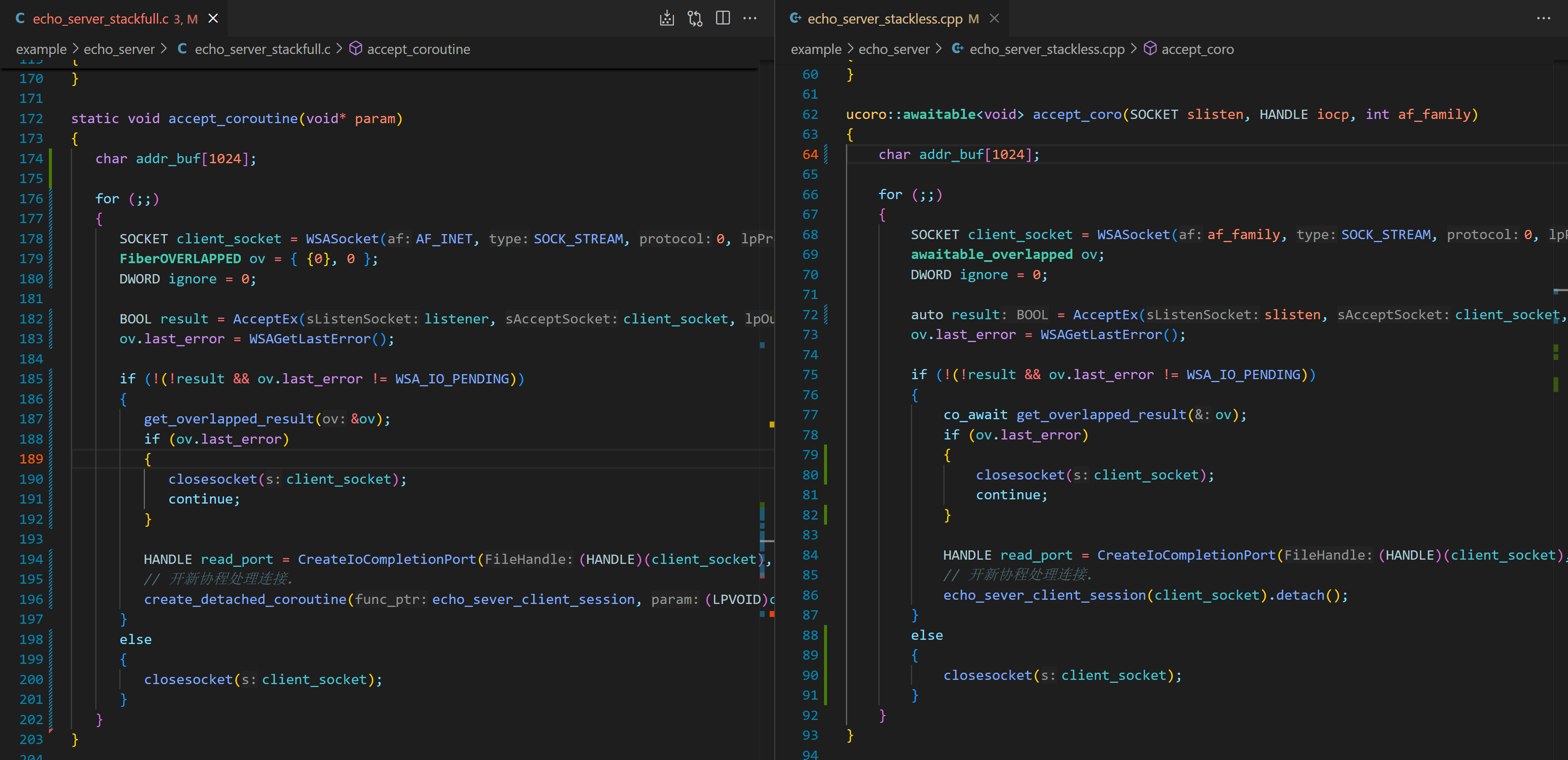Click 'char addr_buf[1024];' on line 64
The image size is (1568, 760).
click(x=959, y=154)
